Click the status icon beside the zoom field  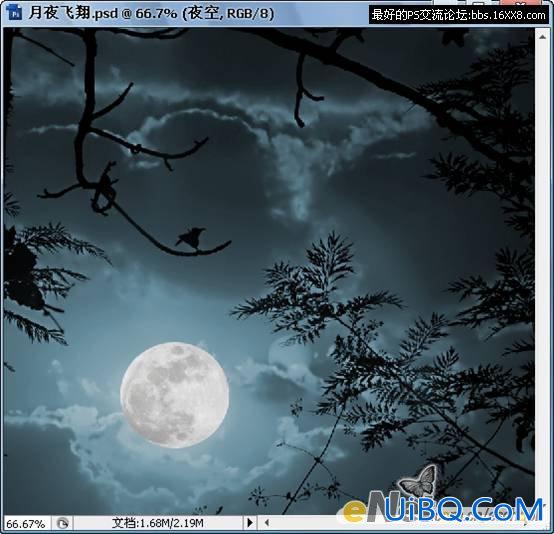tap(63, 523)
